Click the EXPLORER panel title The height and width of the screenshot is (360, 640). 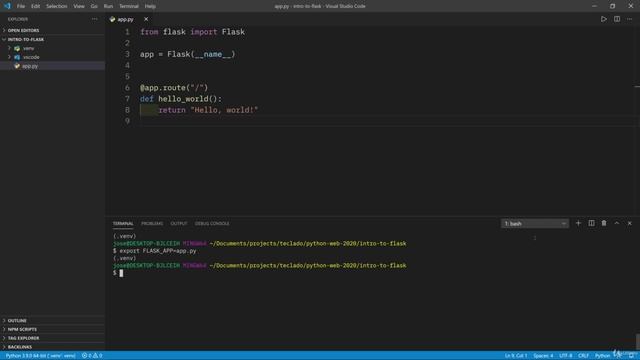(18, 19)
